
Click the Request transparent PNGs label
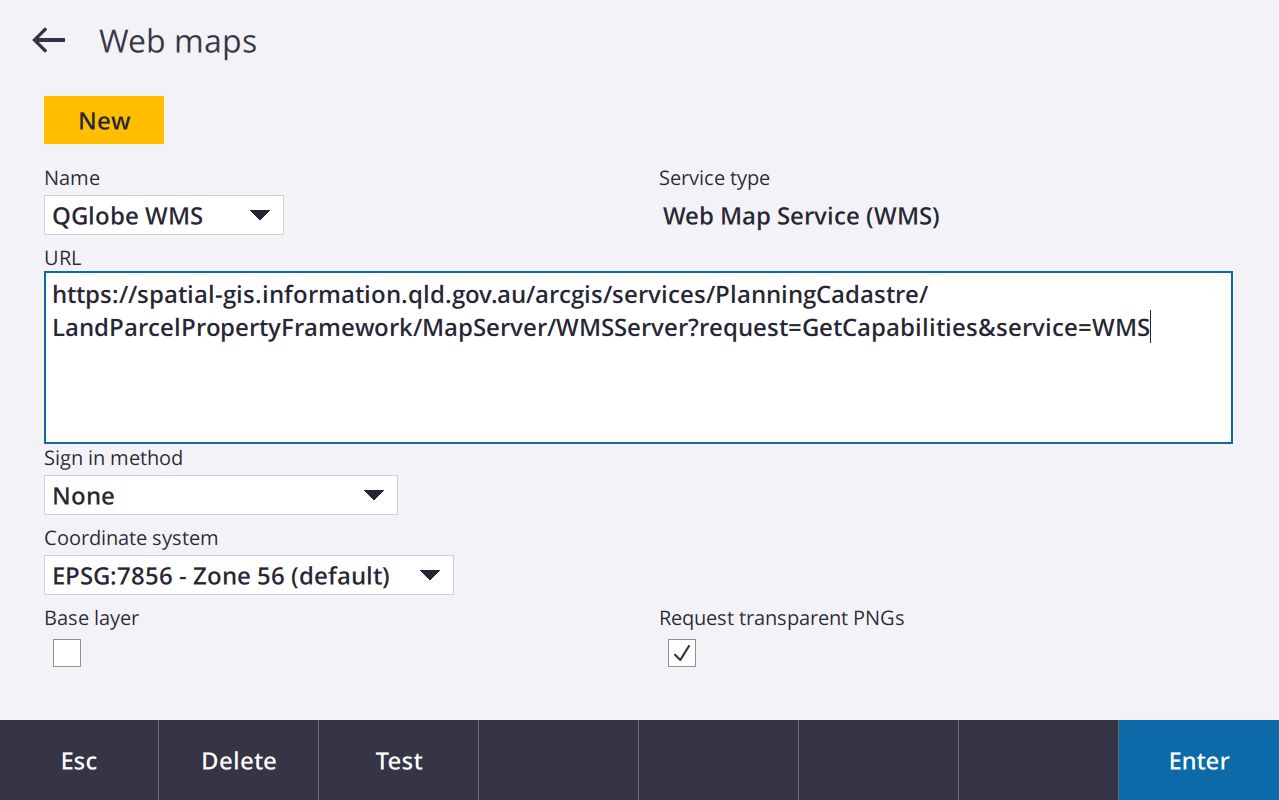[x=781, y=618]
